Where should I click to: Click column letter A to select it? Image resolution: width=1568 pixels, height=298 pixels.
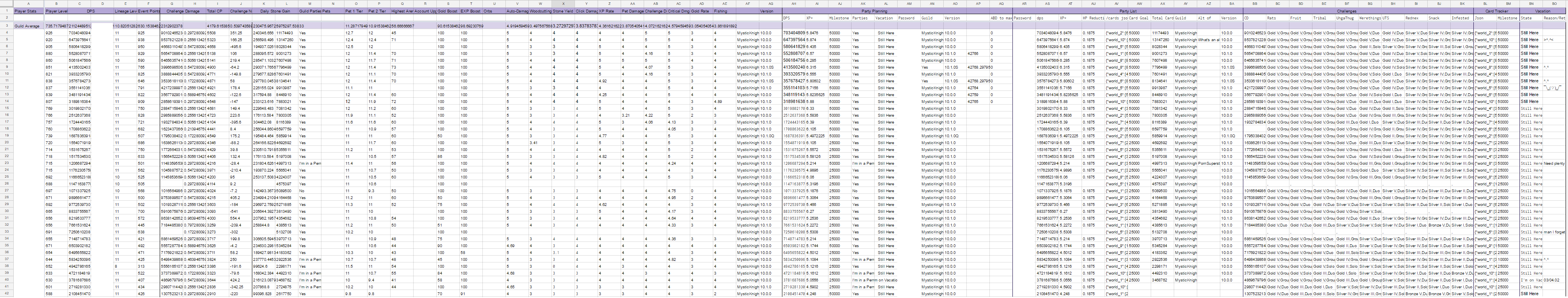pyautogui.click(x=28, y=4)
